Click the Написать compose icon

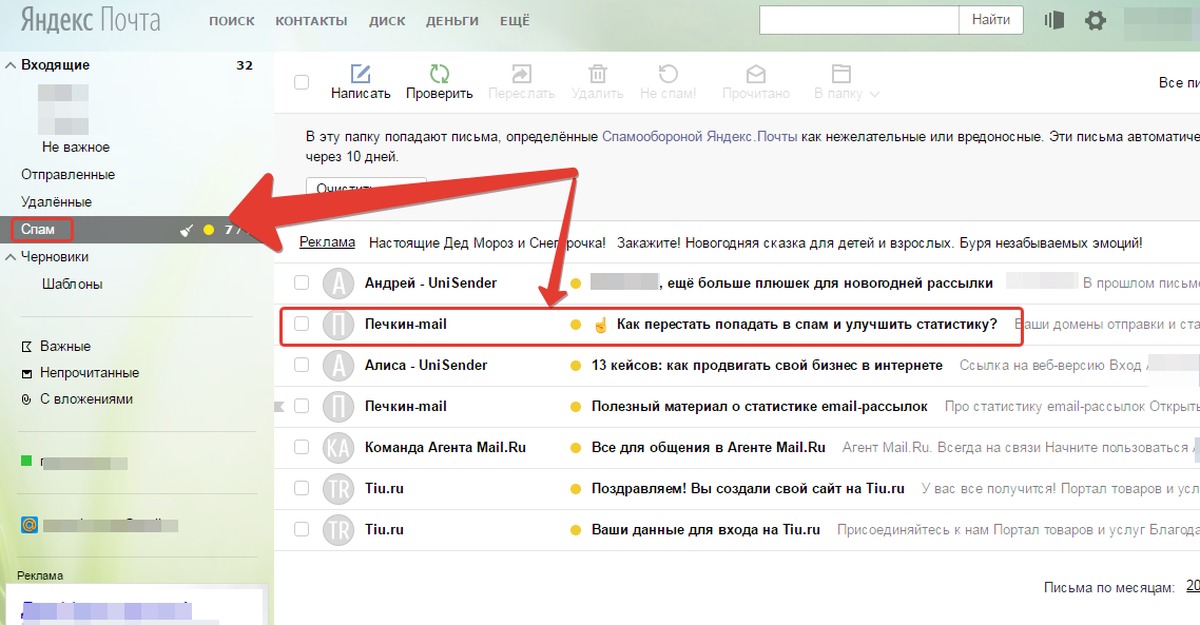[x=360, y=74]
